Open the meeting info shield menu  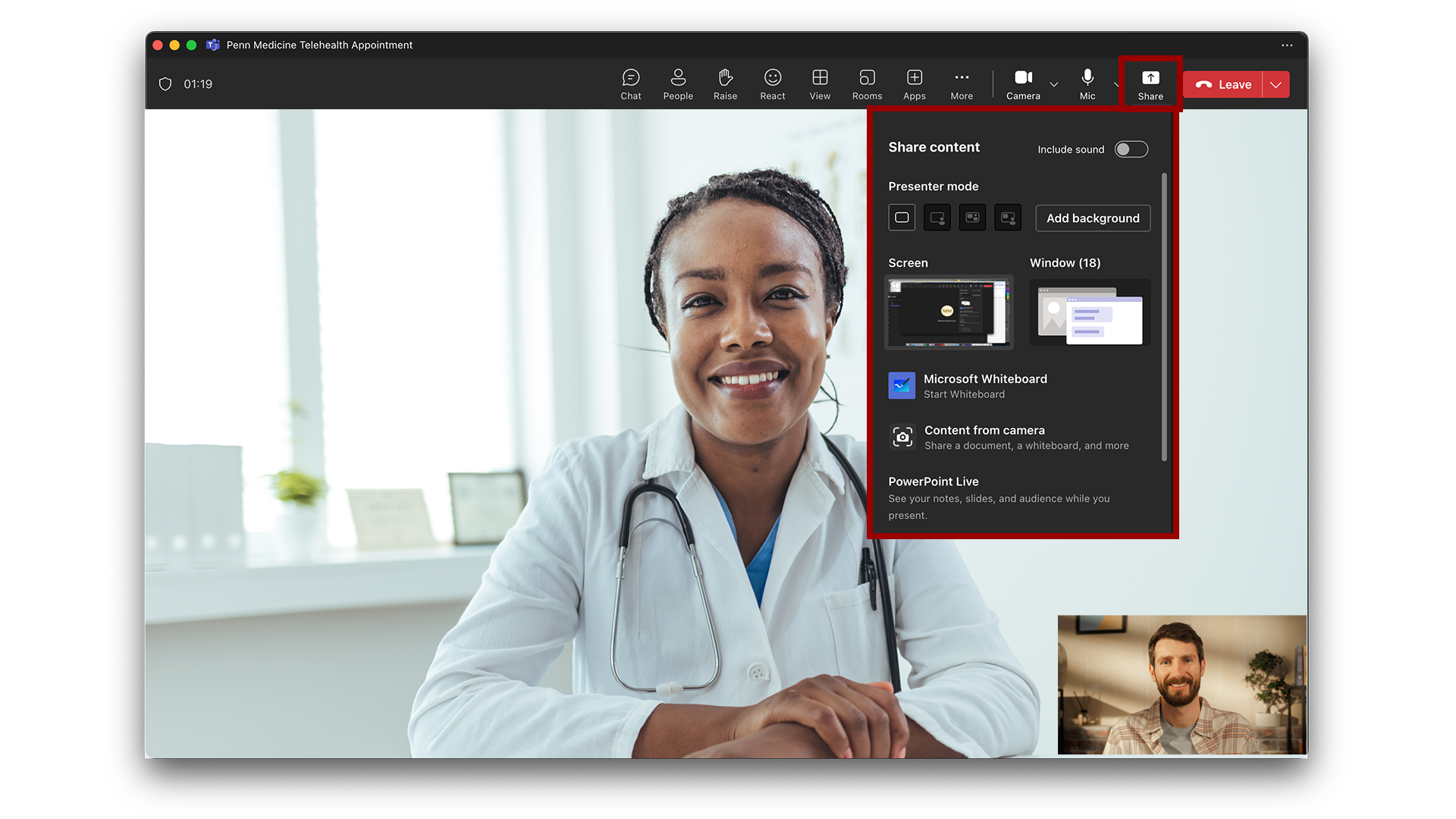pos(165,83)
